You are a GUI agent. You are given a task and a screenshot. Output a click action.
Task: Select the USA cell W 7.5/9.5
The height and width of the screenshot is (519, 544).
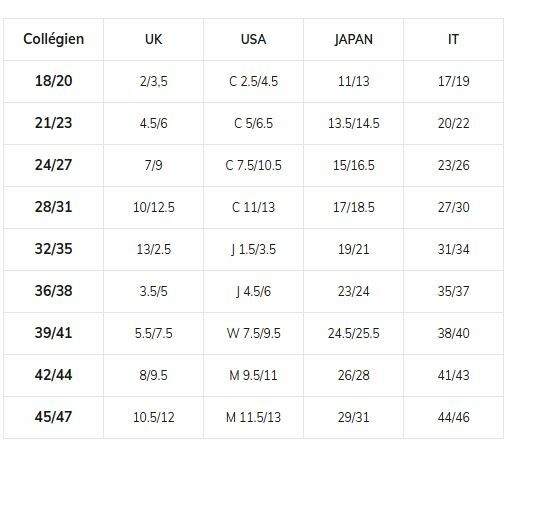(x=253, y=333)
